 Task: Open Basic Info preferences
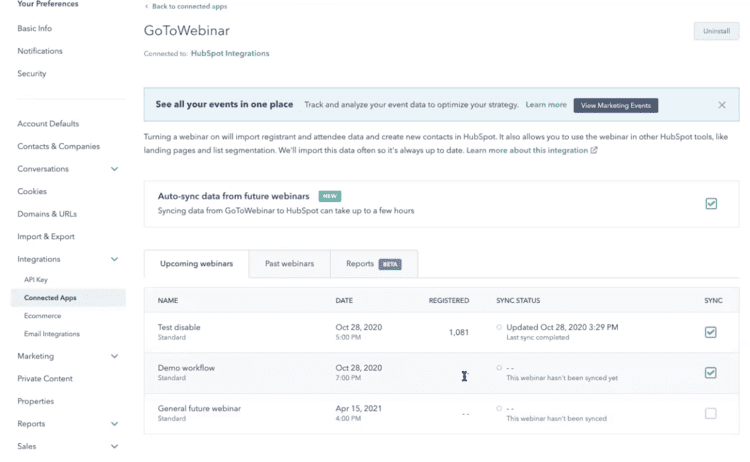pos(34,28)
